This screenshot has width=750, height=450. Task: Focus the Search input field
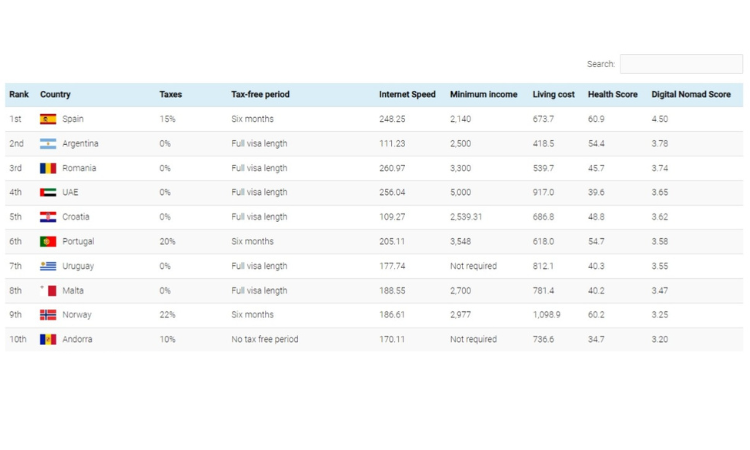[681, 64]
